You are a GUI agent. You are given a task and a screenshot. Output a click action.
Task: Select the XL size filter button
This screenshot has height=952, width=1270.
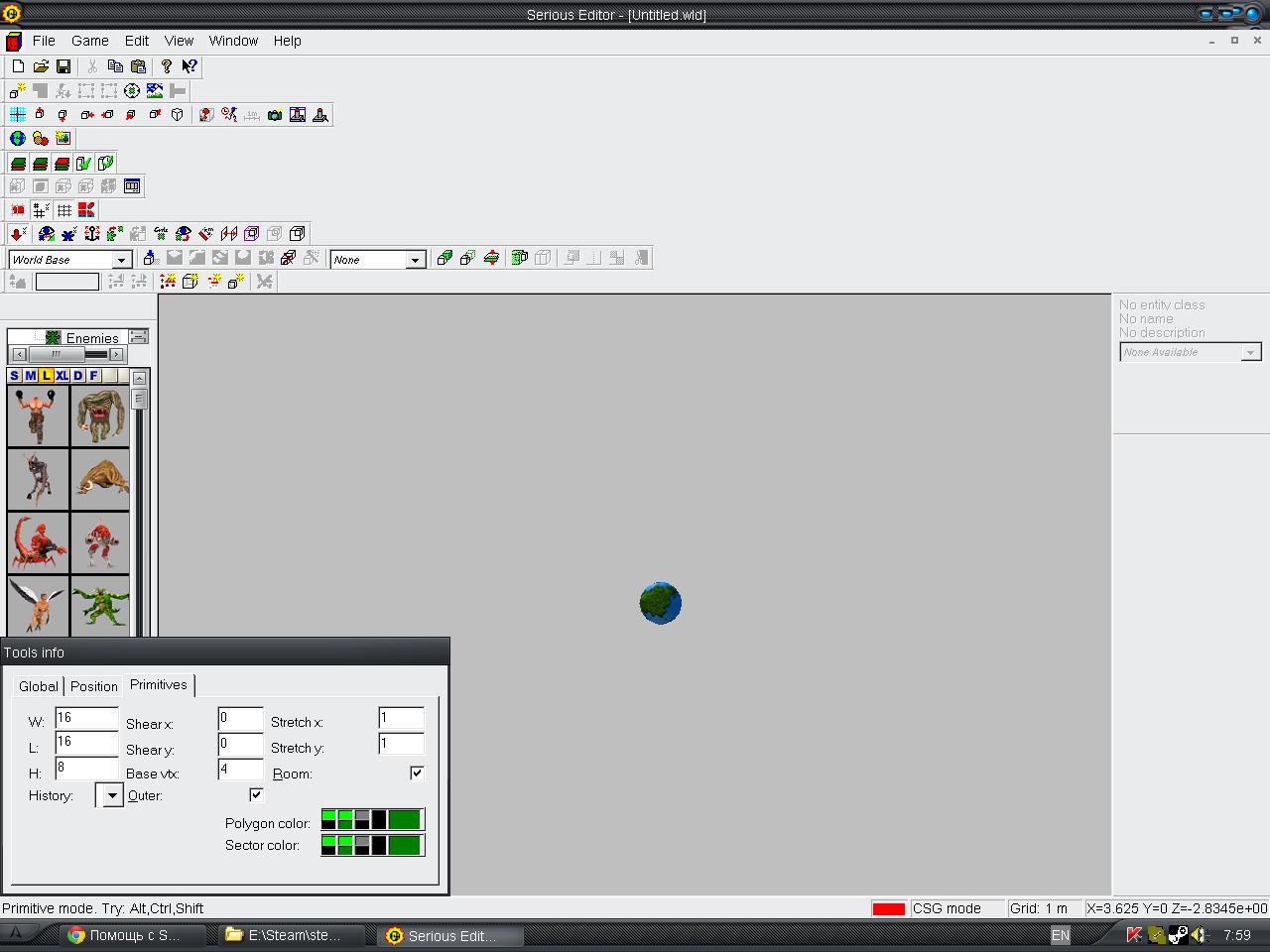pyautogui.click(x=62, y=376)
